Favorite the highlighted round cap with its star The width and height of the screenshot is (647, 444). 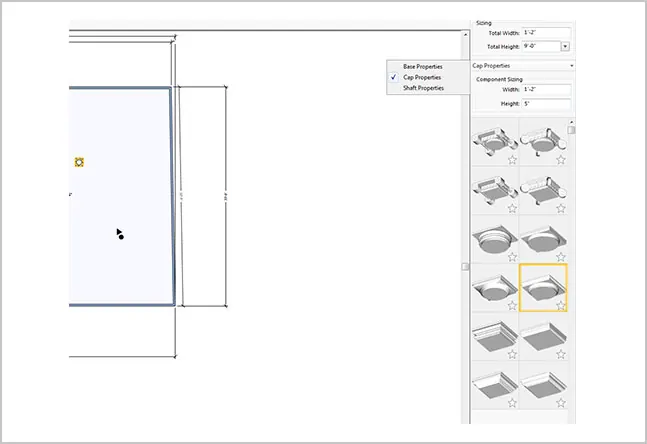point(560,305)
